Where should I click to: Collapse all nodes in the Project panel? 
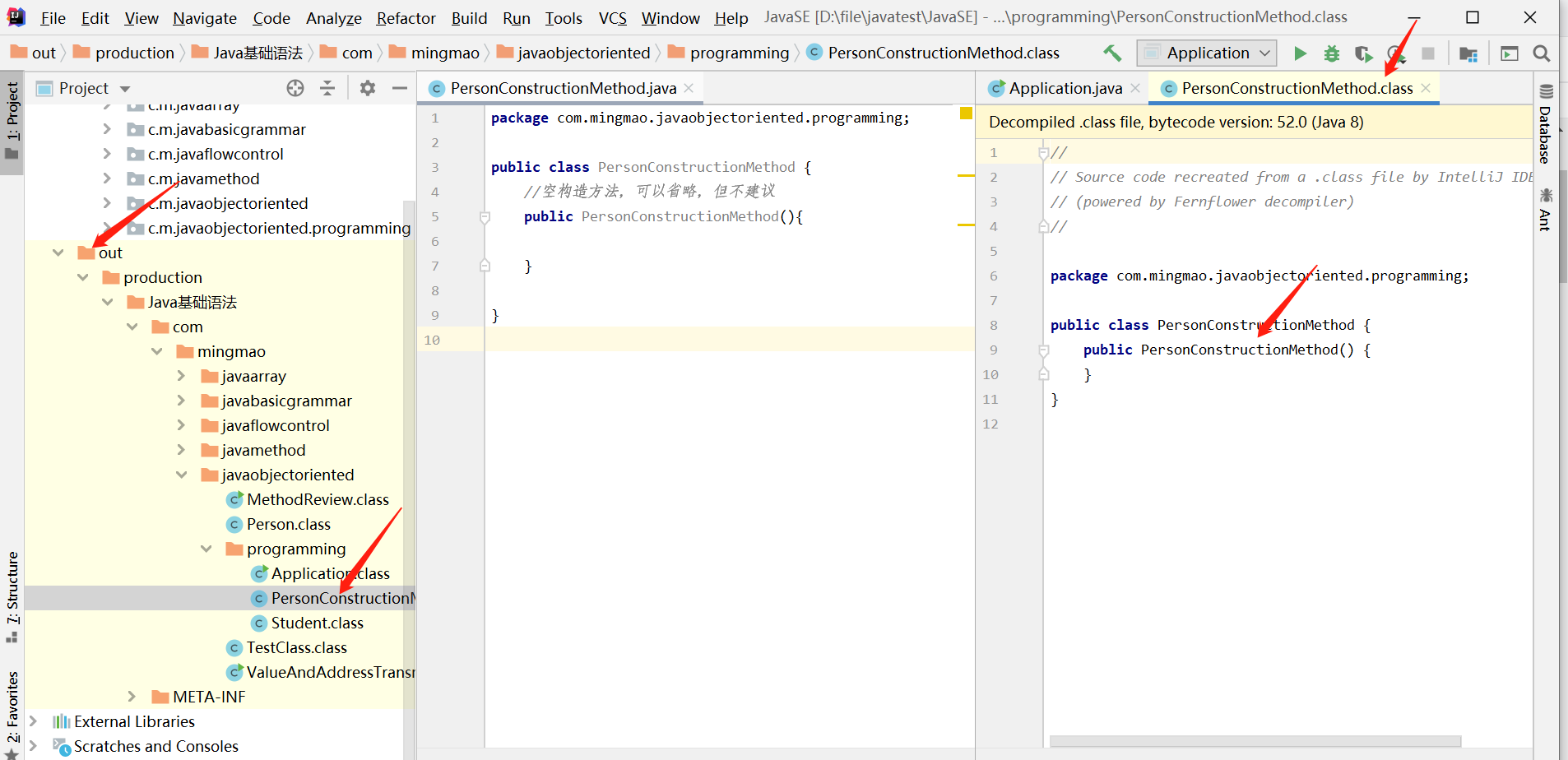pyautogui.click(x=327, y=88)
